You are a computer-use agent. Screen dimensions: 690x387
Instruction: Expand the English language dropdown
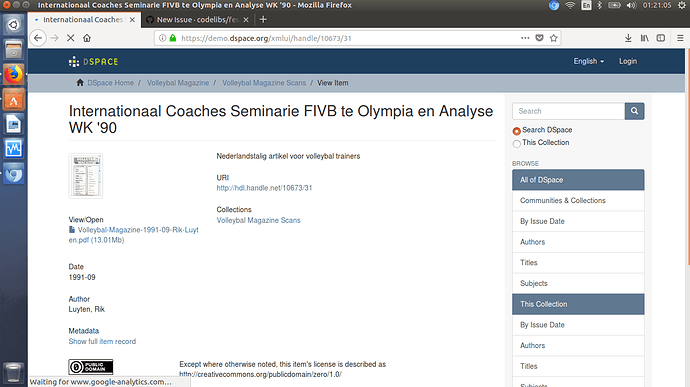pyautogui.click(x=588, y=61)
